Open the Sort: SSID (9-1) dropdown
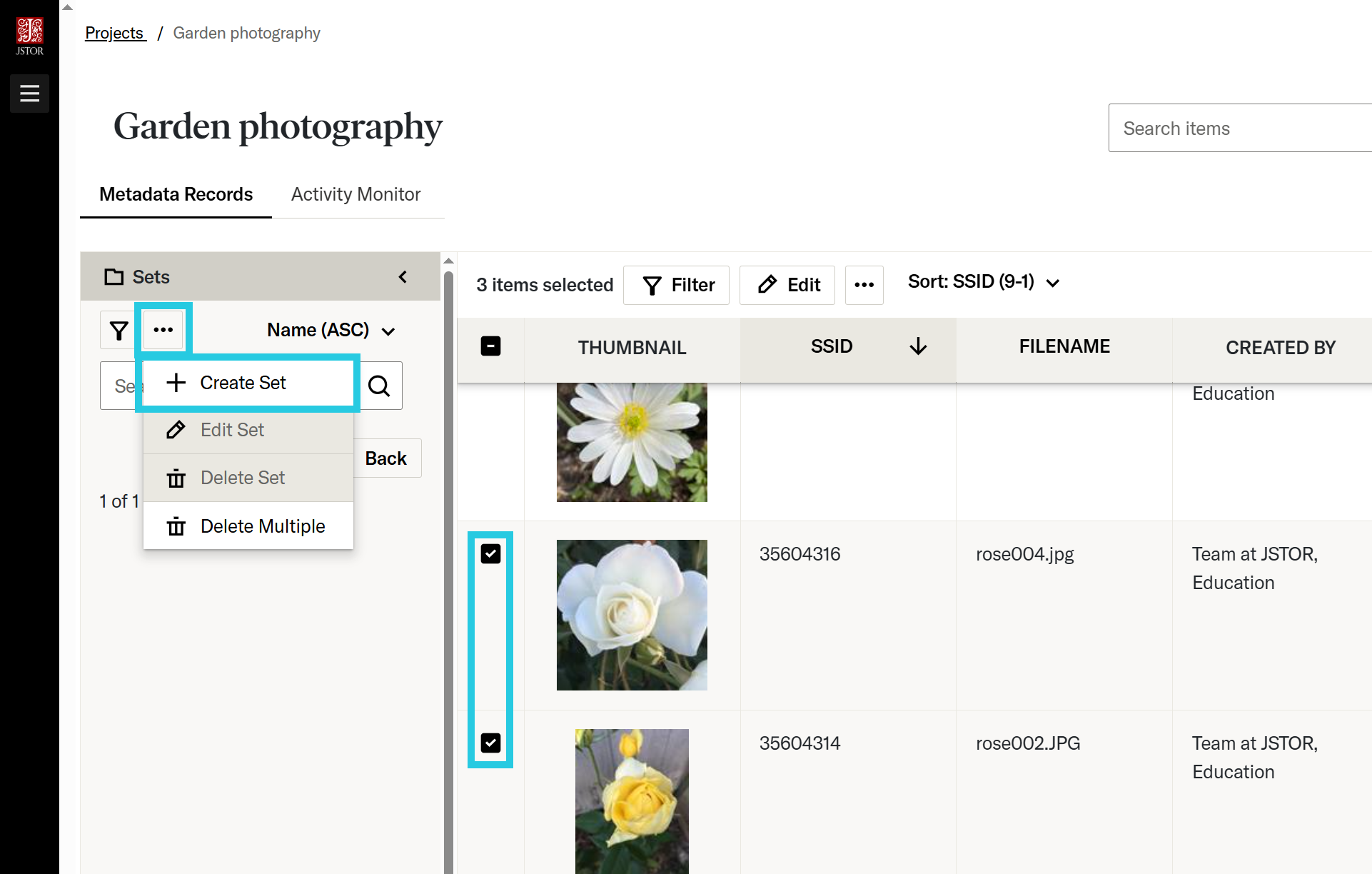 984,282
